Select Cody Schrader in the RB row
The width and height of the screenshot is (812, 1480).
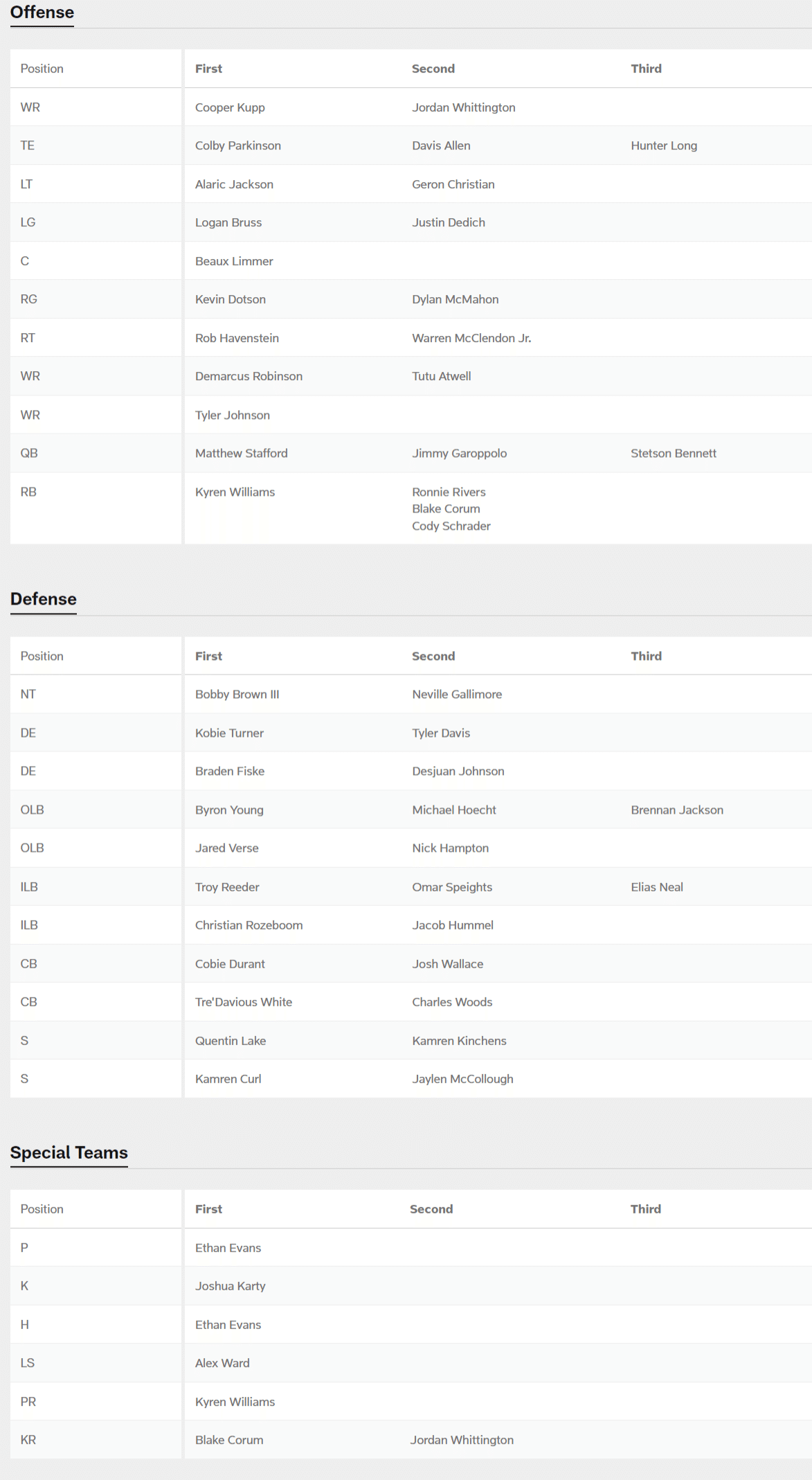(x=451, y=526)
